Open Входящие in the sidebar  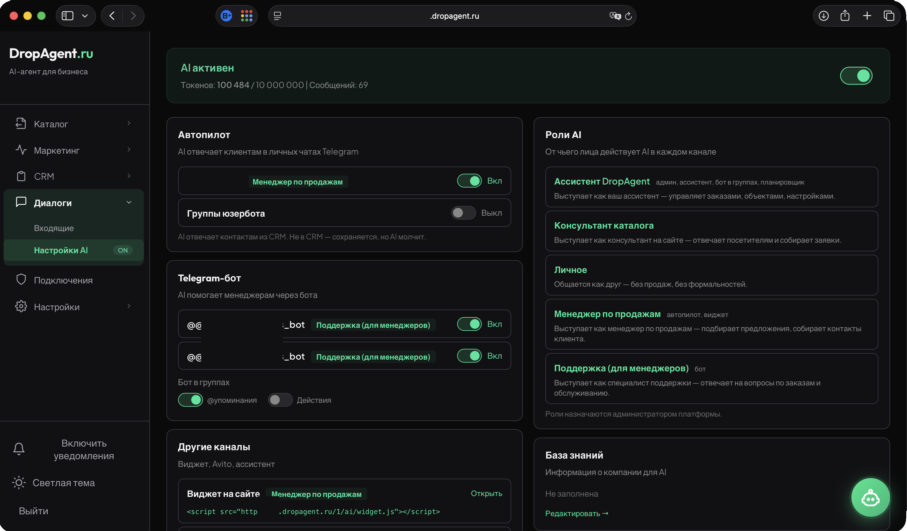point(54,228)
